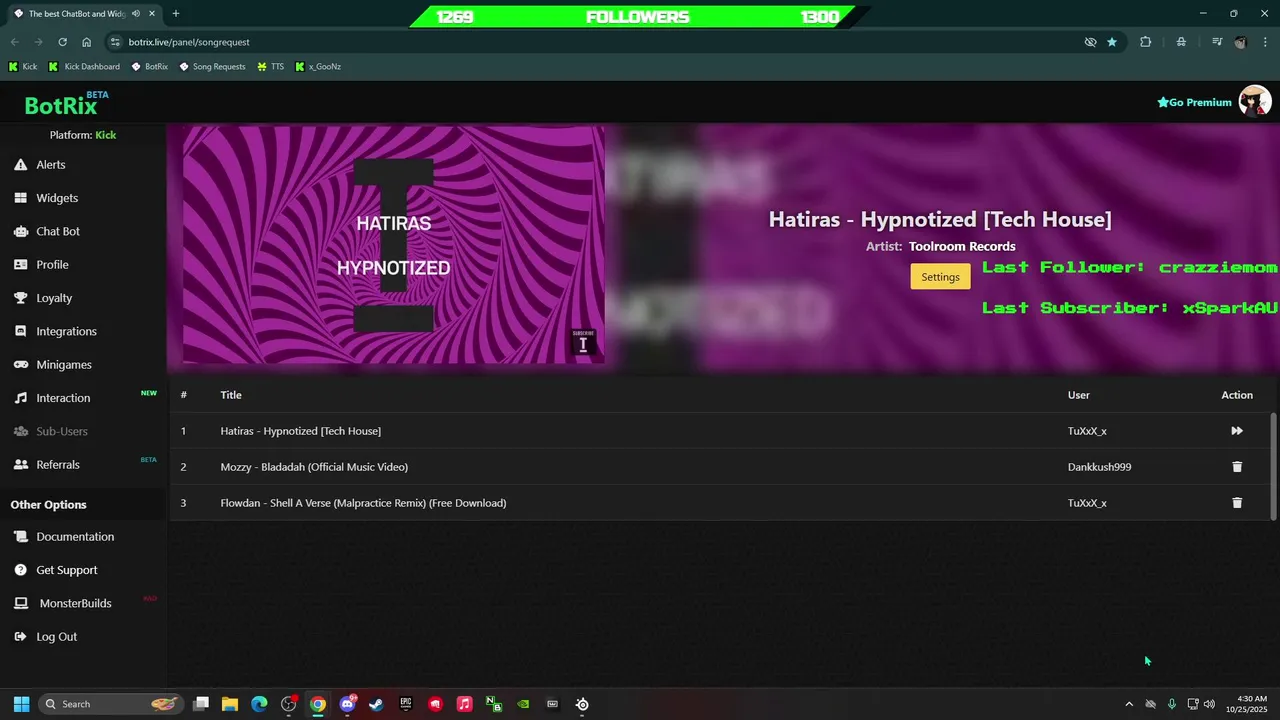
Task: Open browser media controls icon
Action: (1217, 42)
